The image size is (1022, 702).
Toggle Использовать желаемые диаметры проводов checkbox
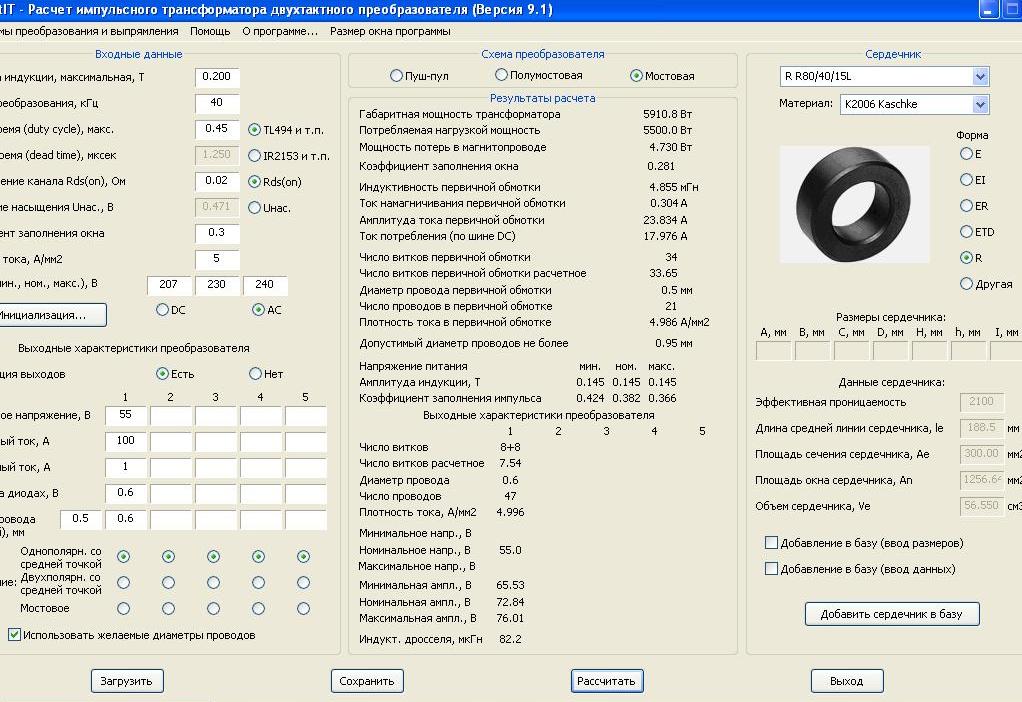[15, 634]
